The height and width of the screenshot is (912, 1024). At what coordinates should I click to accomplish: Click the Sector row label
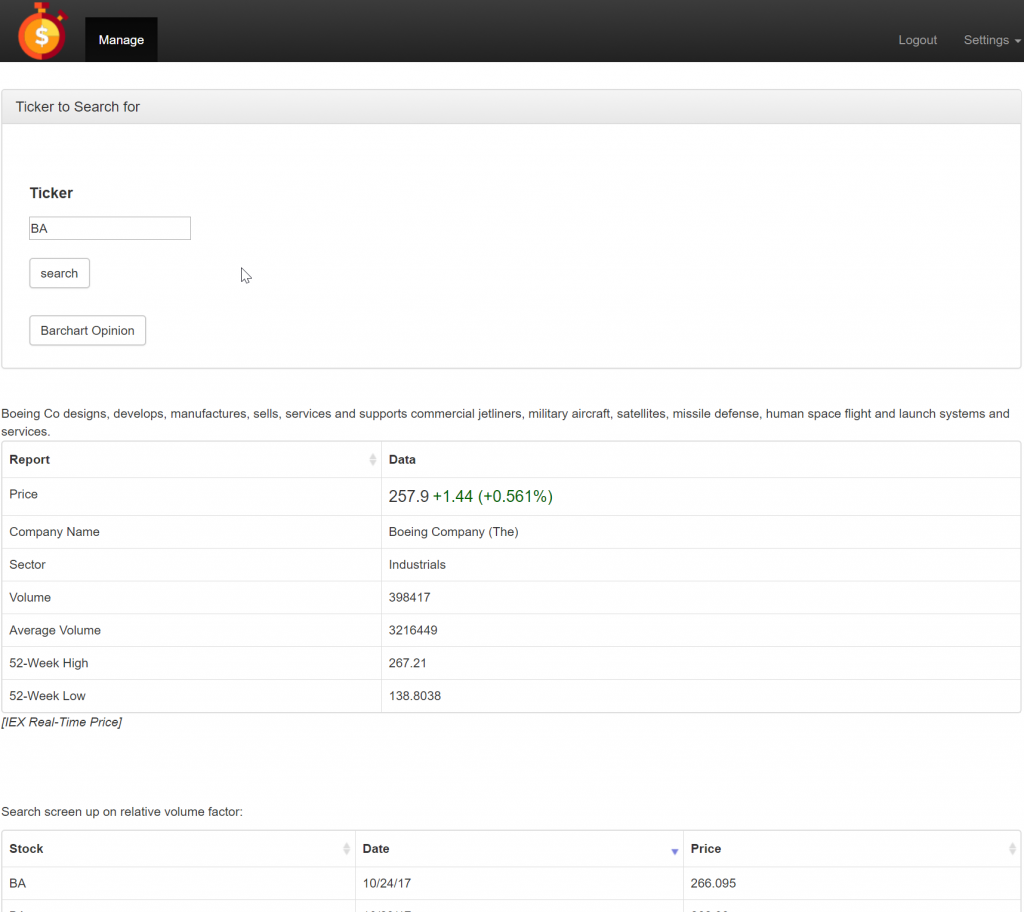[x=27, y=564]
